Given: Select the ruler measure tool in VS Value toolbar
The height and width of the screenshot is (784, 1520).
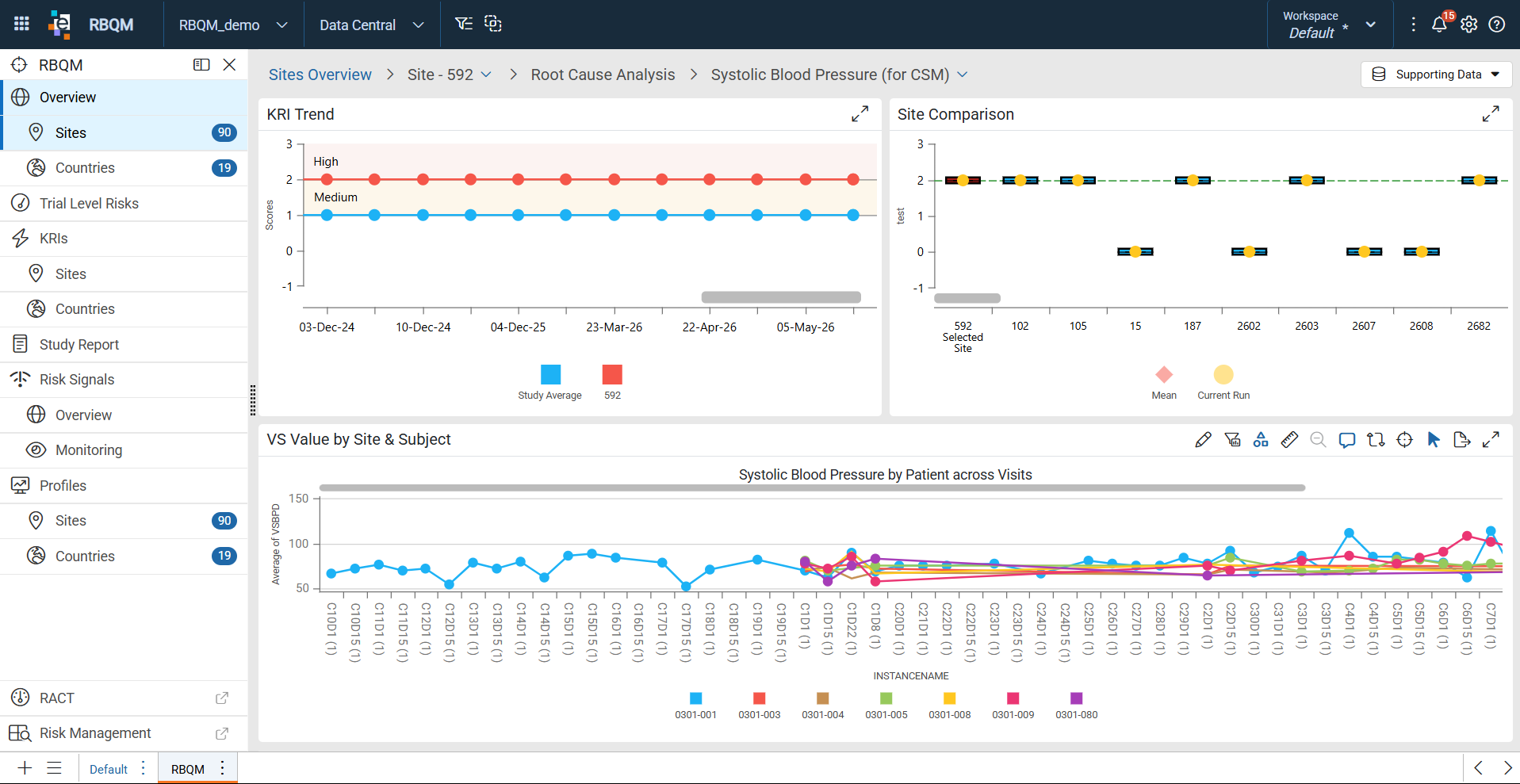Looking at the screenshot, I should (1289, 439).
